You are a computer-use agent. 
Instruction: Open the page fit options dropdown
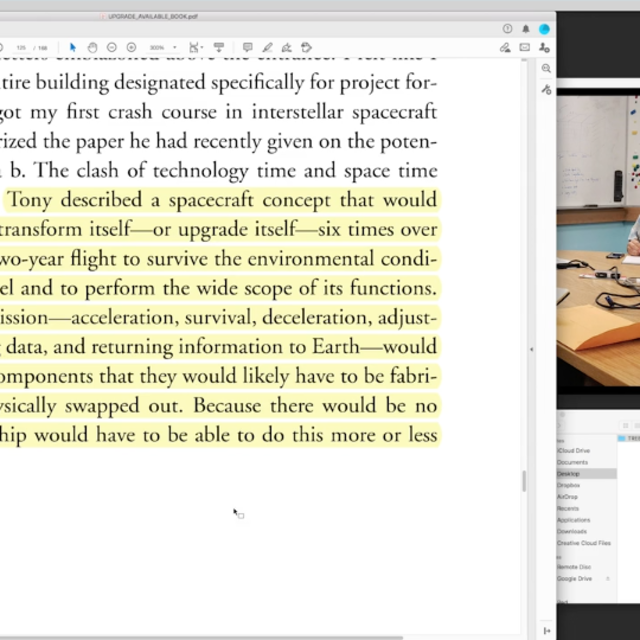(x=195, y=47)
